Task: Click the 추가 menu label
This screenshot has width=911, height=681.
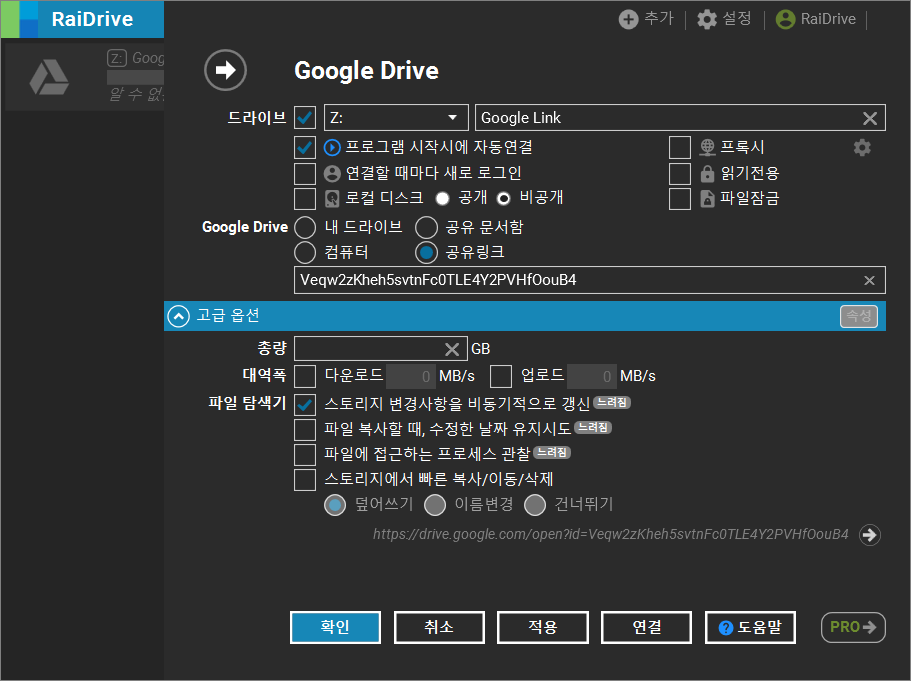Action: tap(659, 19)
